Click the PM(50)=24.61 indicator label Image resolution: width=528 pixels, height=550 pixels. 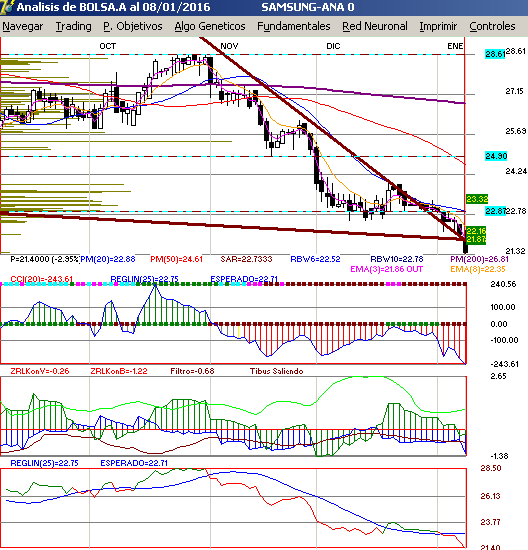(176, 259)
